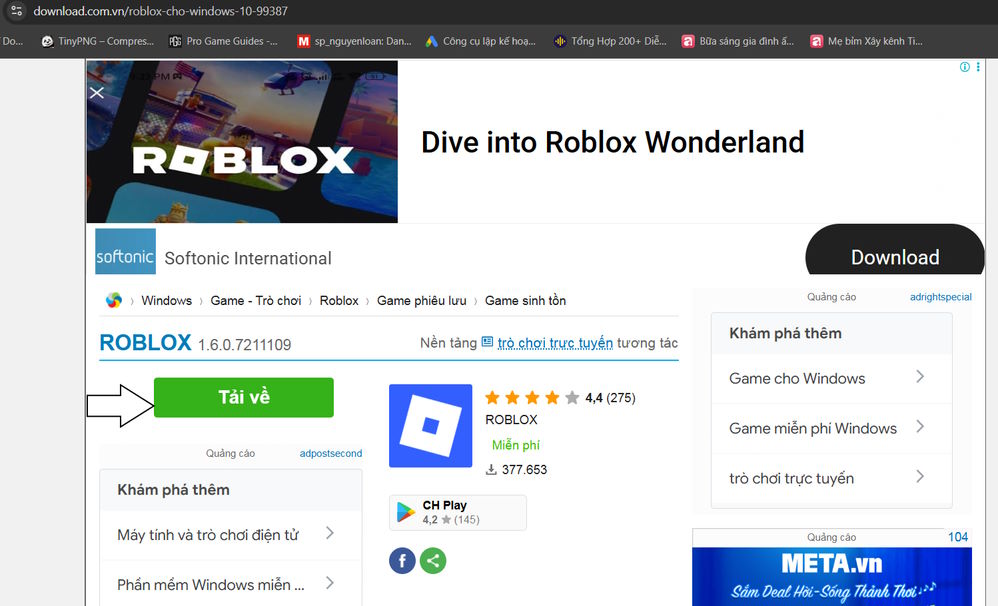Screen dimensions: 998x606
Task: Go to Game sinh tồn breadcrumb
Action: pyautogui.click(x=525, y=300)
